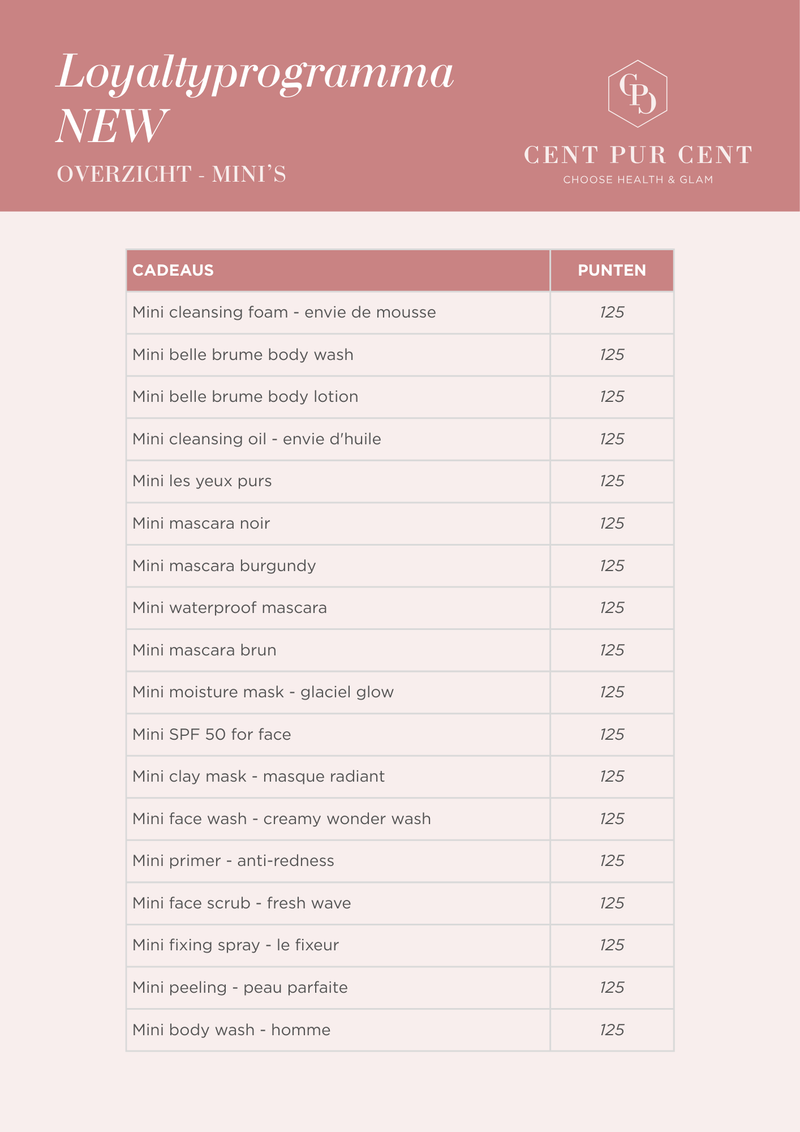Select Mini cleansing oil - envie d'huile

coord(257,439)
